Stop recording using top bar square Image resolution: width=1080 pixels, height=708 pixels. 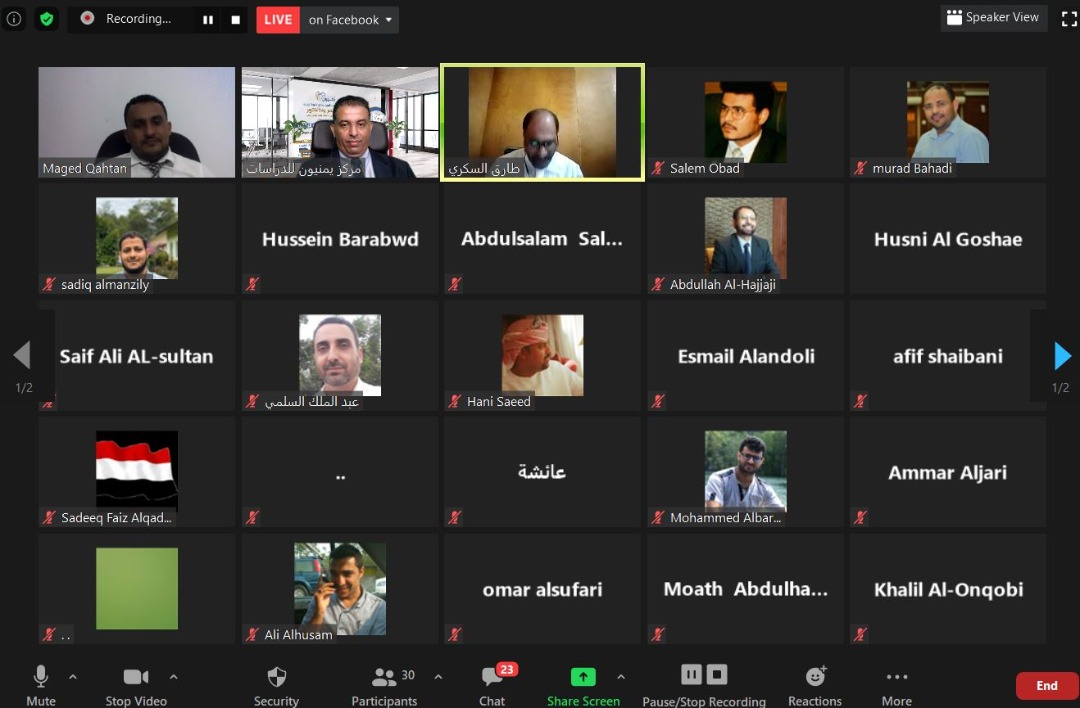click(236, 20)
